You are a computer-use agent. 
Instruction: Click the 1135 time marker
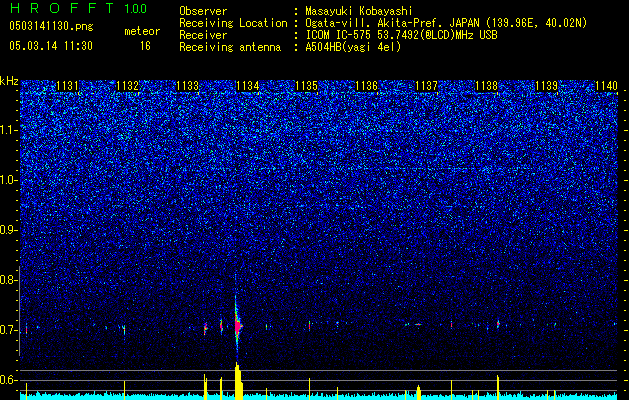tap(306, 86)
